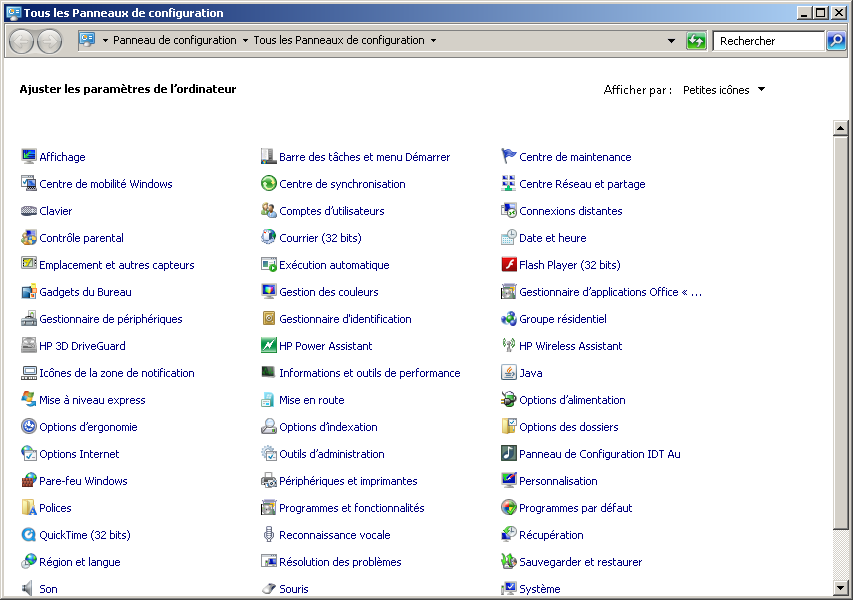
Task: Expand the root dropdown arrow before Panneau de configuration
Action: 105,40
